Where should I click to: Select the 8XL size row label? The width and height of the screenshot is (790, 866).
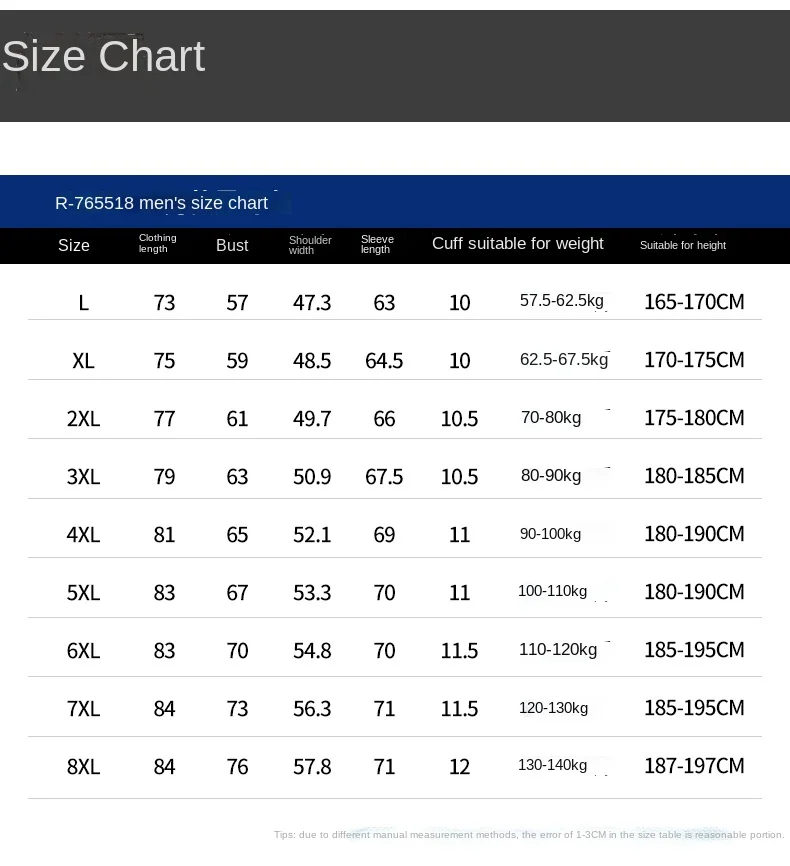coord(84,766)
